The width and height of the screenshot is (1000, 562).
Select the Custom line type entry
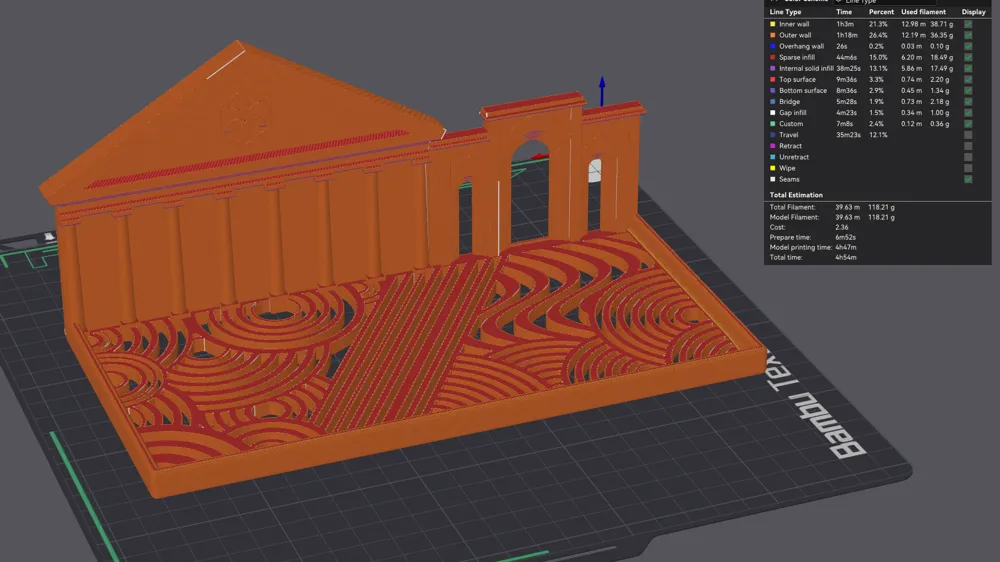(791, 124)
